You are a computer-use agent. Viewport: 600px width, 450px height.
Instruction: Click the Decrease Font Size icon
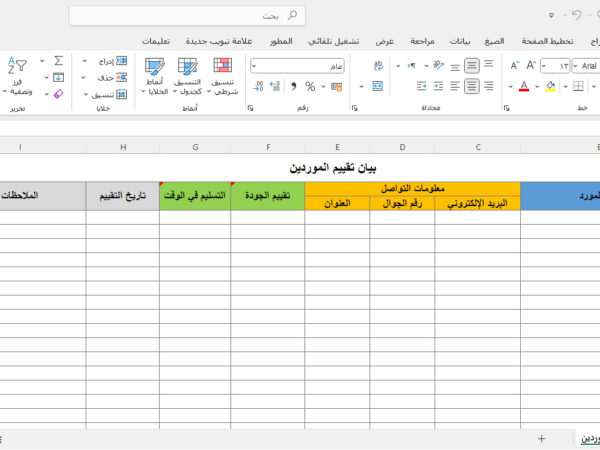(515, 66)
